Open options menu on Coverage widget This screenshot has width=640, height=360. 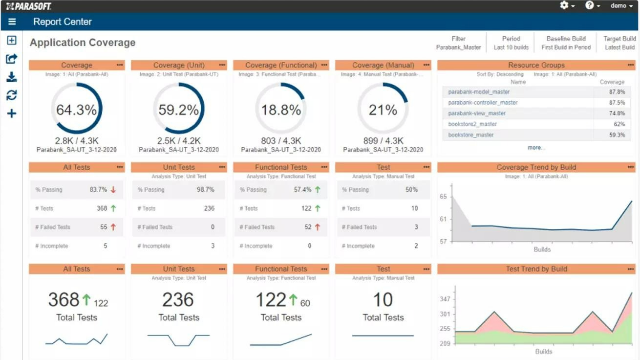(120, 65)
